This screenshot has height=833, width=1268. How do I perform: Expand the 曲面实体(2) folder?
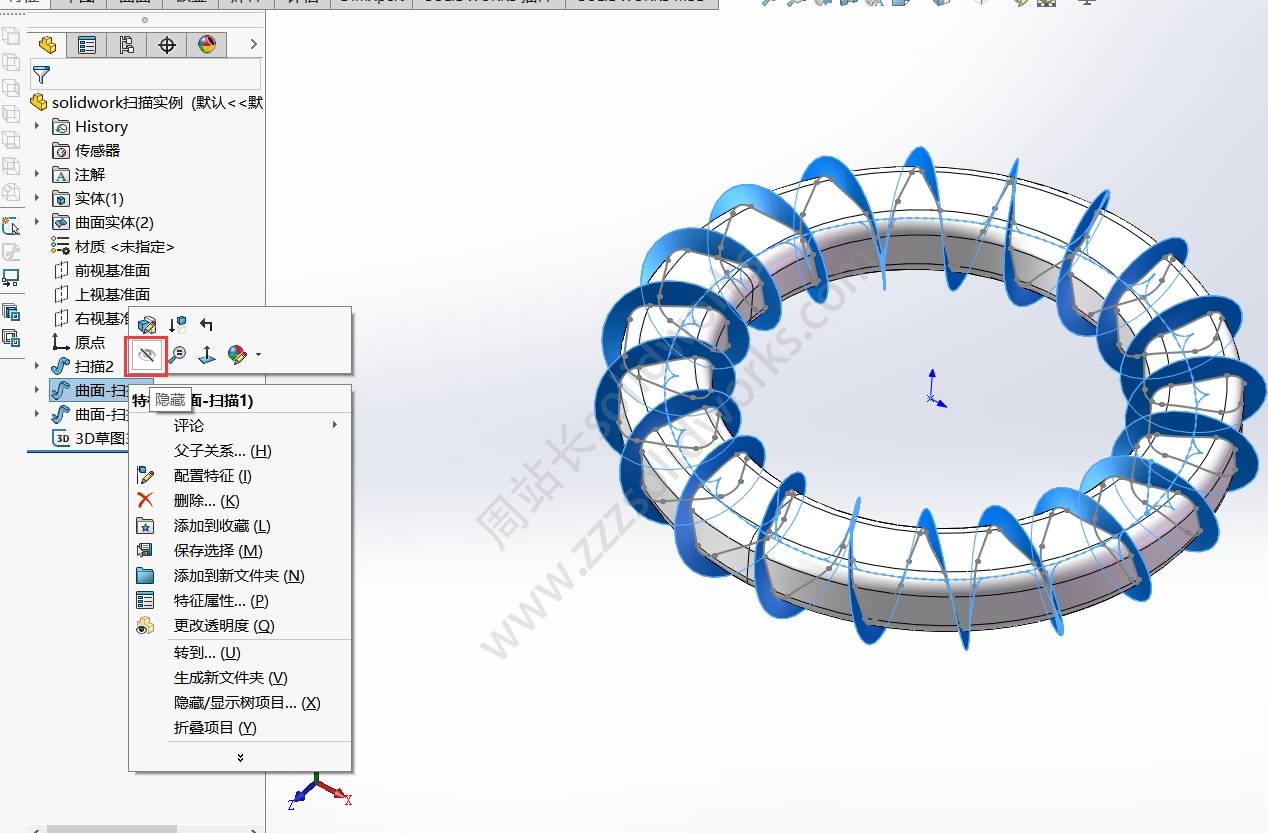[x=37, y=222]
